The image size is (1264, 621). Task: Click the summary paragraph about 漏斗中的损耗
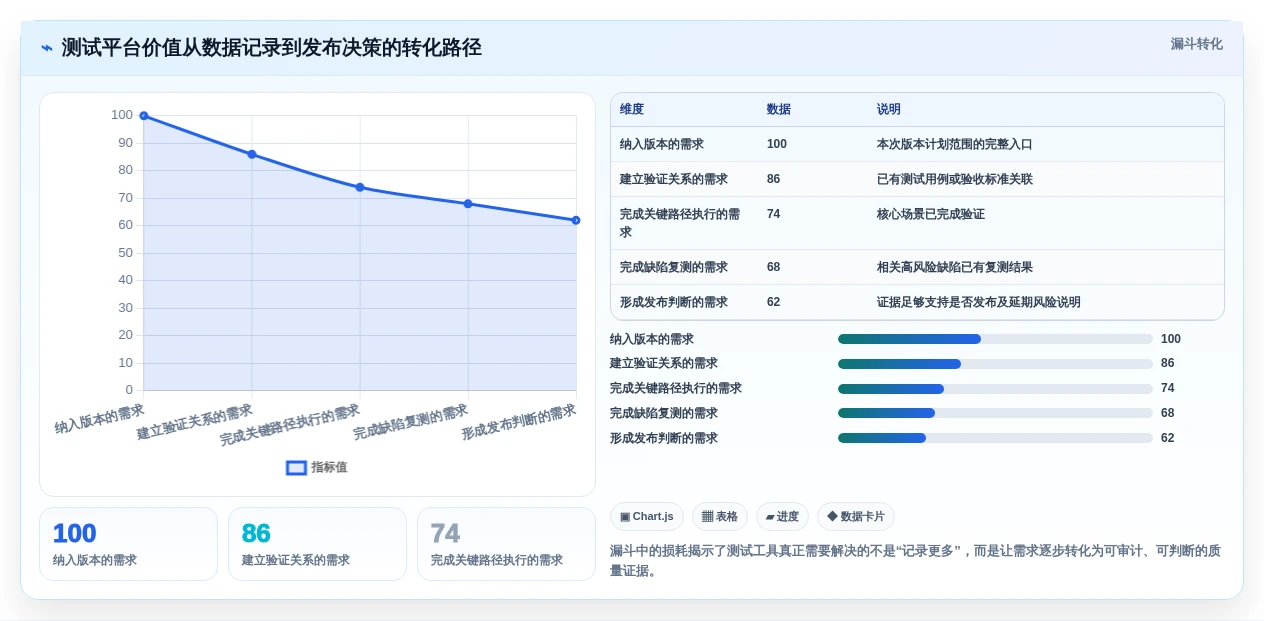pyautogui.click(x=915, y=561)
